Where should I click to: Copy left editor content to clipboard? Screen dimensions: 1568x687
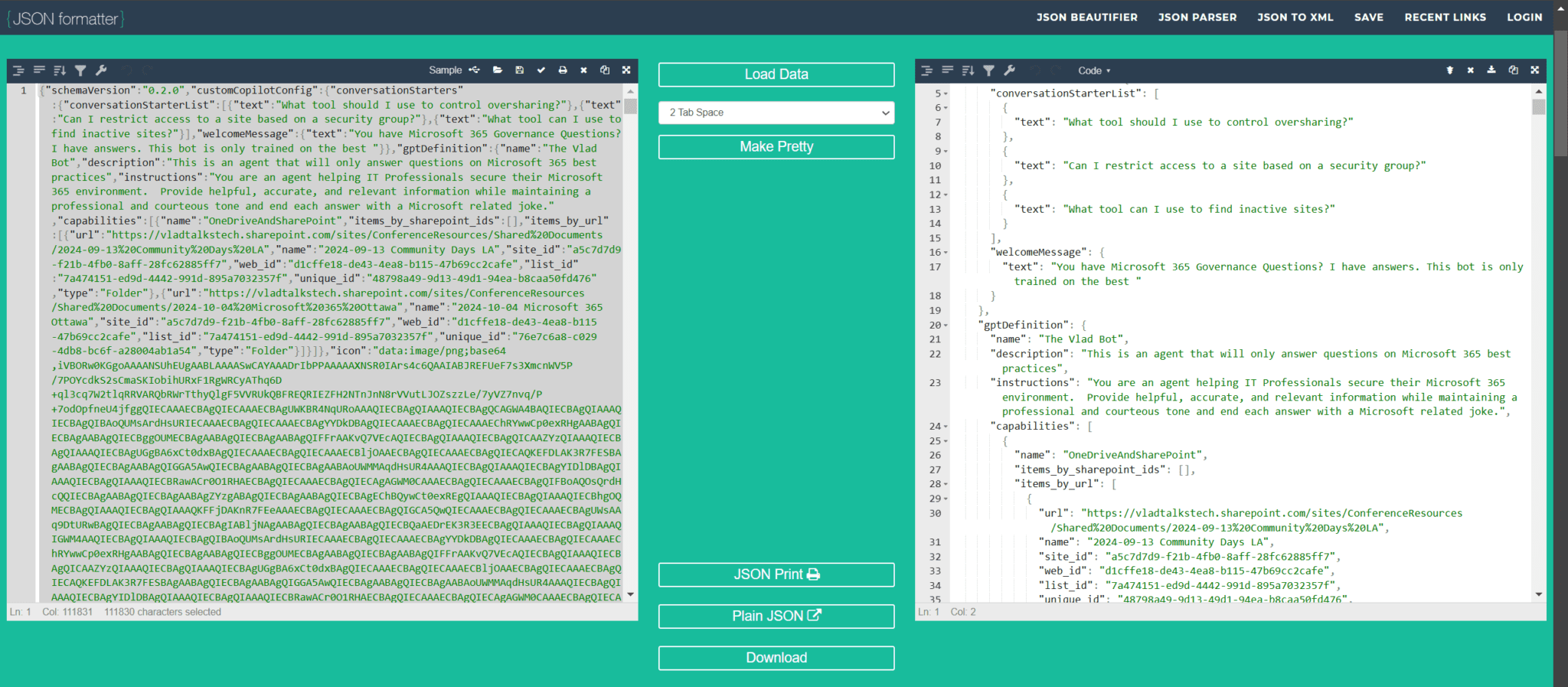pos(605,70)
